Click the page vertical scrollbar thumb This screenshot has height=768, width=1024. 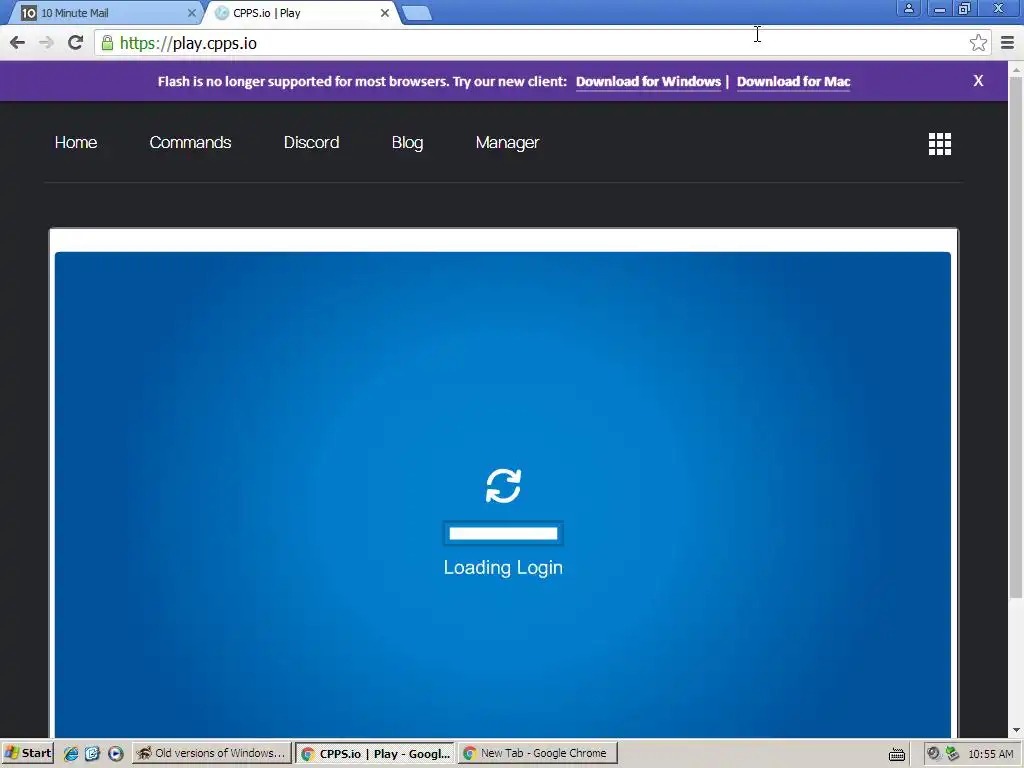pyautogui.click(x=1016, y=336)
